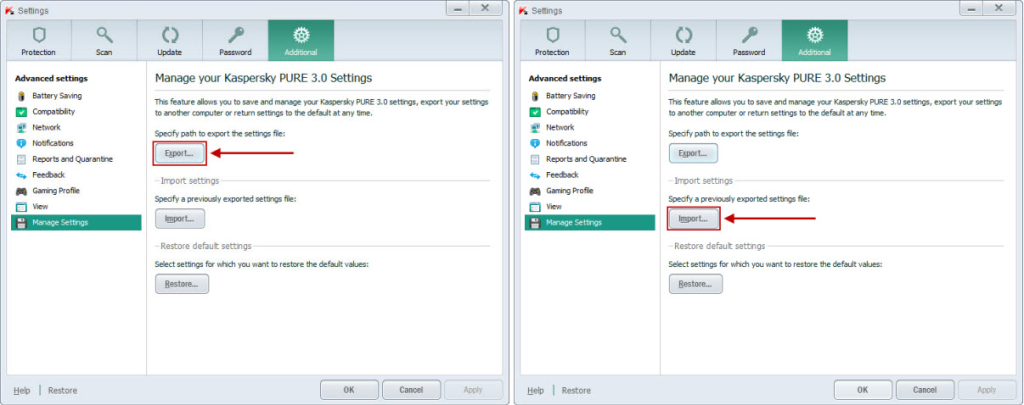Image resolution: width=1024 pixels, height=405 pixels.
Task: Click Manage Settings floppy icon in right window
Action: [x=536, y=223]
